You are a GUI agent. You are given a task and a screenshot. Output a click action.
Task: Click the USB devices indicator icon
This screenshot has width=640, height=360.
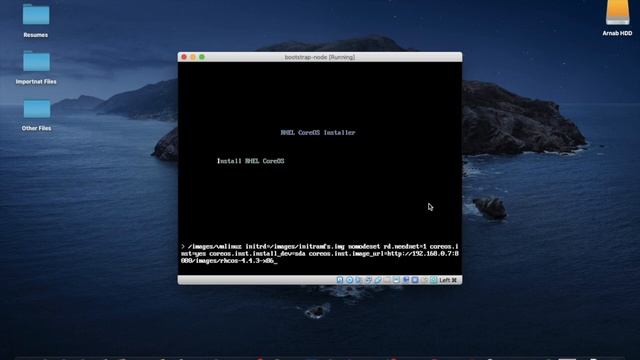378,280
